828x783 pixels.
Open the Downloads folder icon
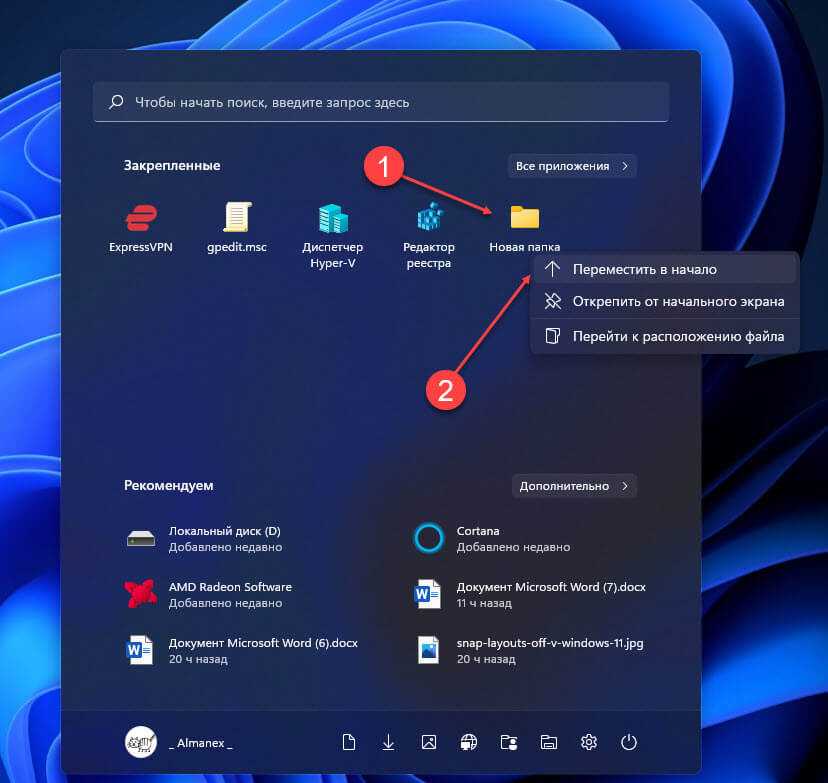[389, 742]
